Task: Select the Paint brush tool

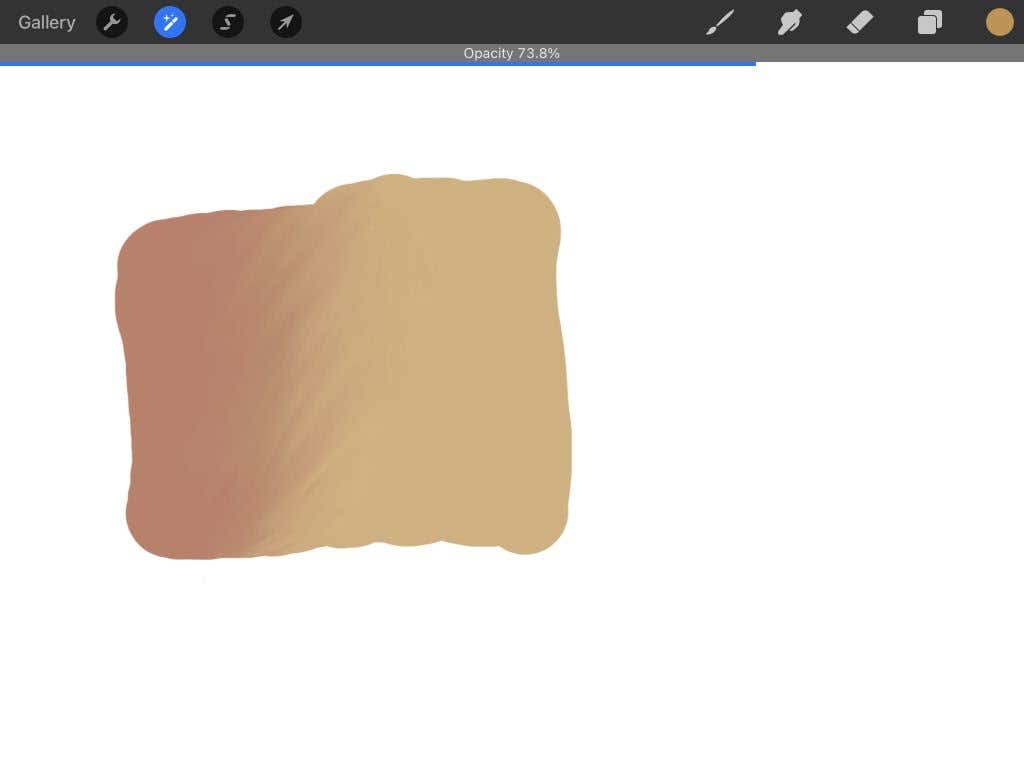Action: coord(720,22)
